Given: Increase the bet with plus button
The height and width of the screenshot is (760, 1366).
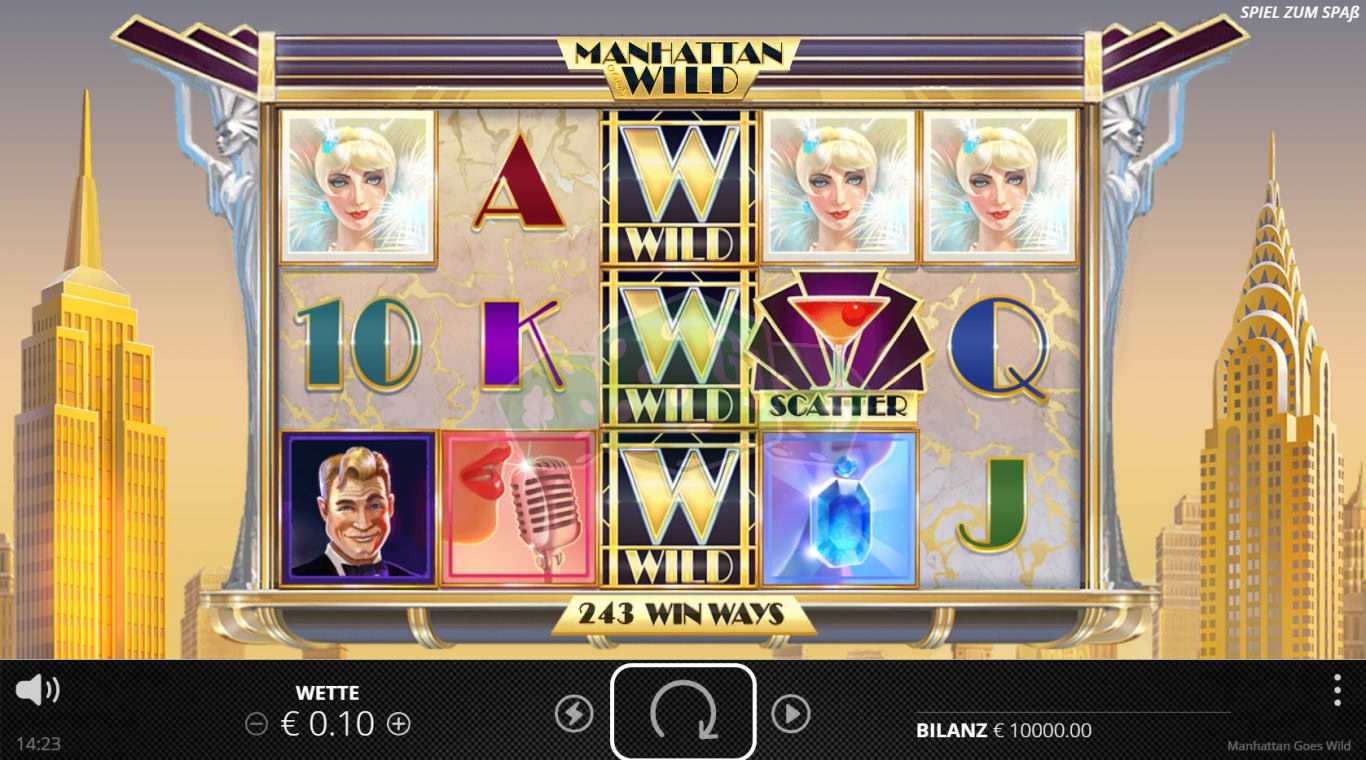Looking at the screenshot, I should 399,724.
